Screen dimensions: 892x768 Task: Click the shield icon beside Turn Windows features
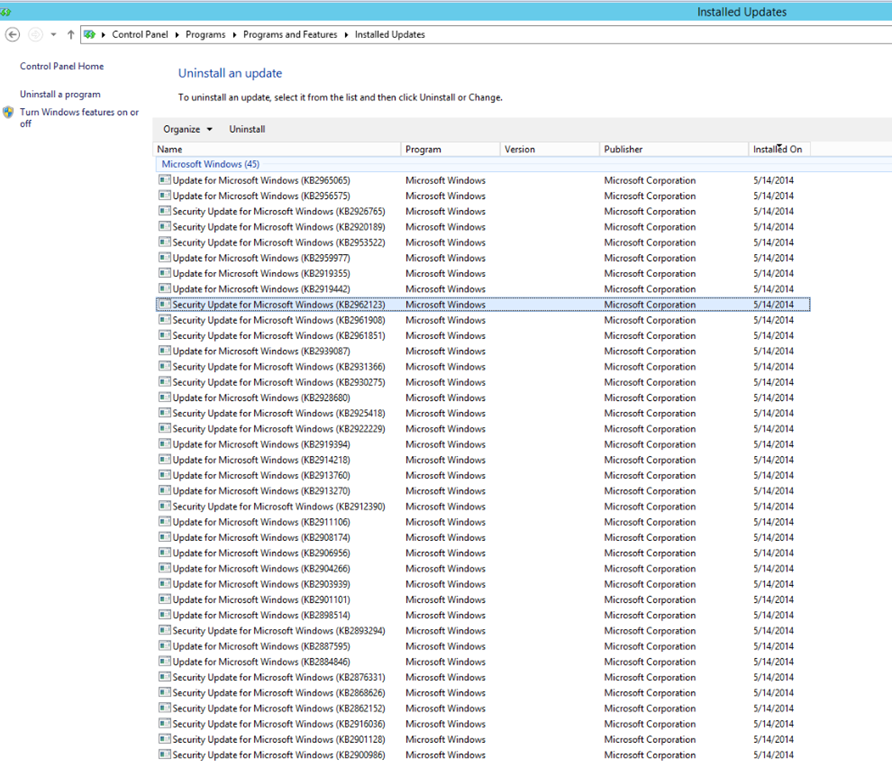click(8, 113)
